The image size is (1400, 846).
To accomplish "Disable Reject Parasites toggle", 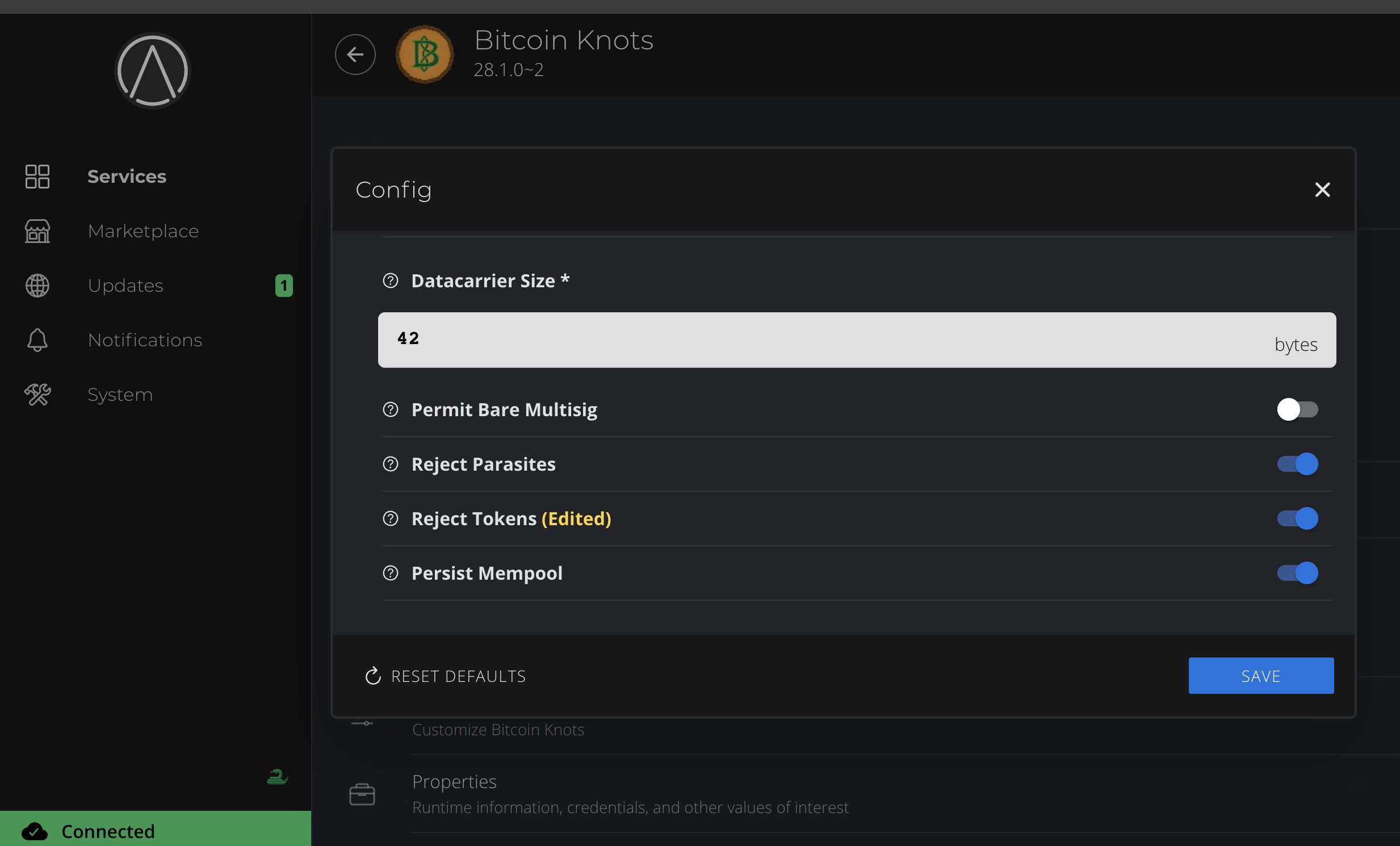I will point(1298,464).
